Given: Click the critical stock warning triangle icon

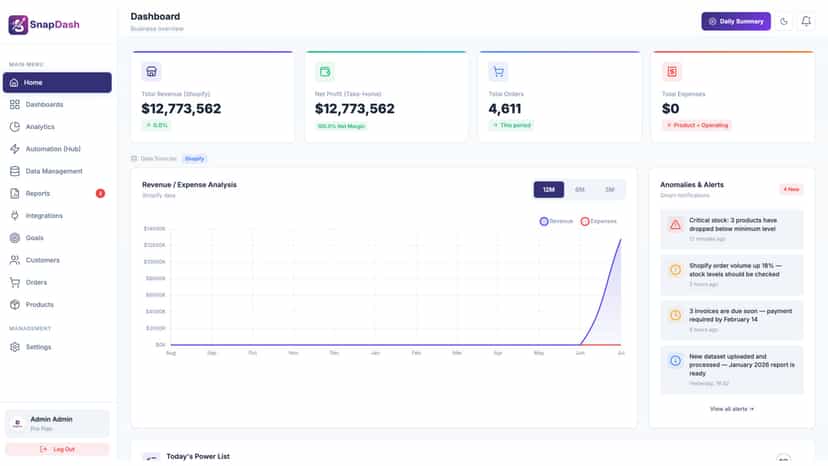Looking at the screenshot, I should [675, 225].
